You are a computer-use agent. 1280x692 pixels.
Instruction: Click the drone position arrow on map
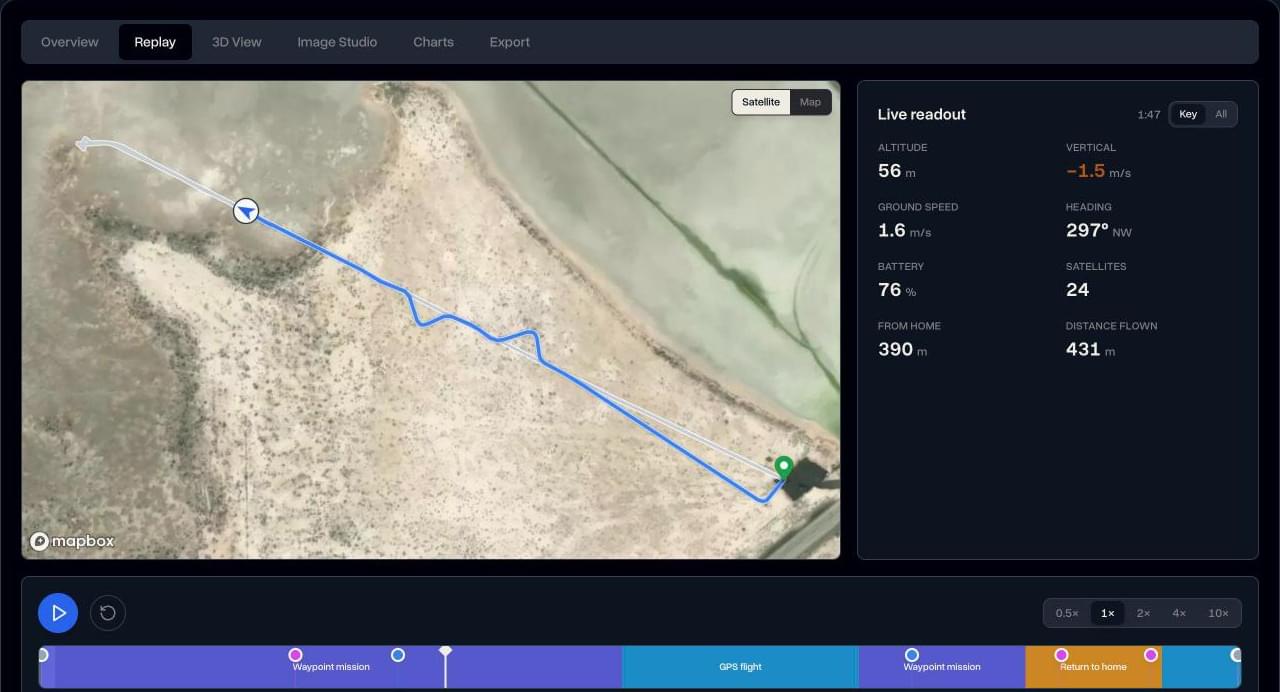click(x=246, y=211)
